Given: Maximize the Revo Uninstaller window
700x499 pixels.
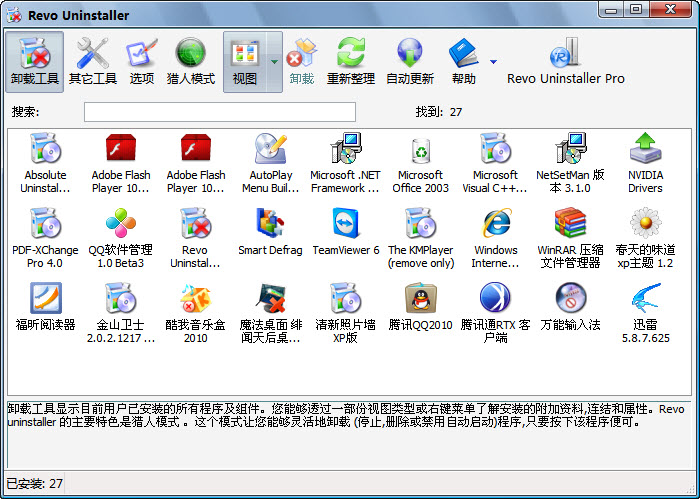Looking at the screenshot, I should point(636,9).
